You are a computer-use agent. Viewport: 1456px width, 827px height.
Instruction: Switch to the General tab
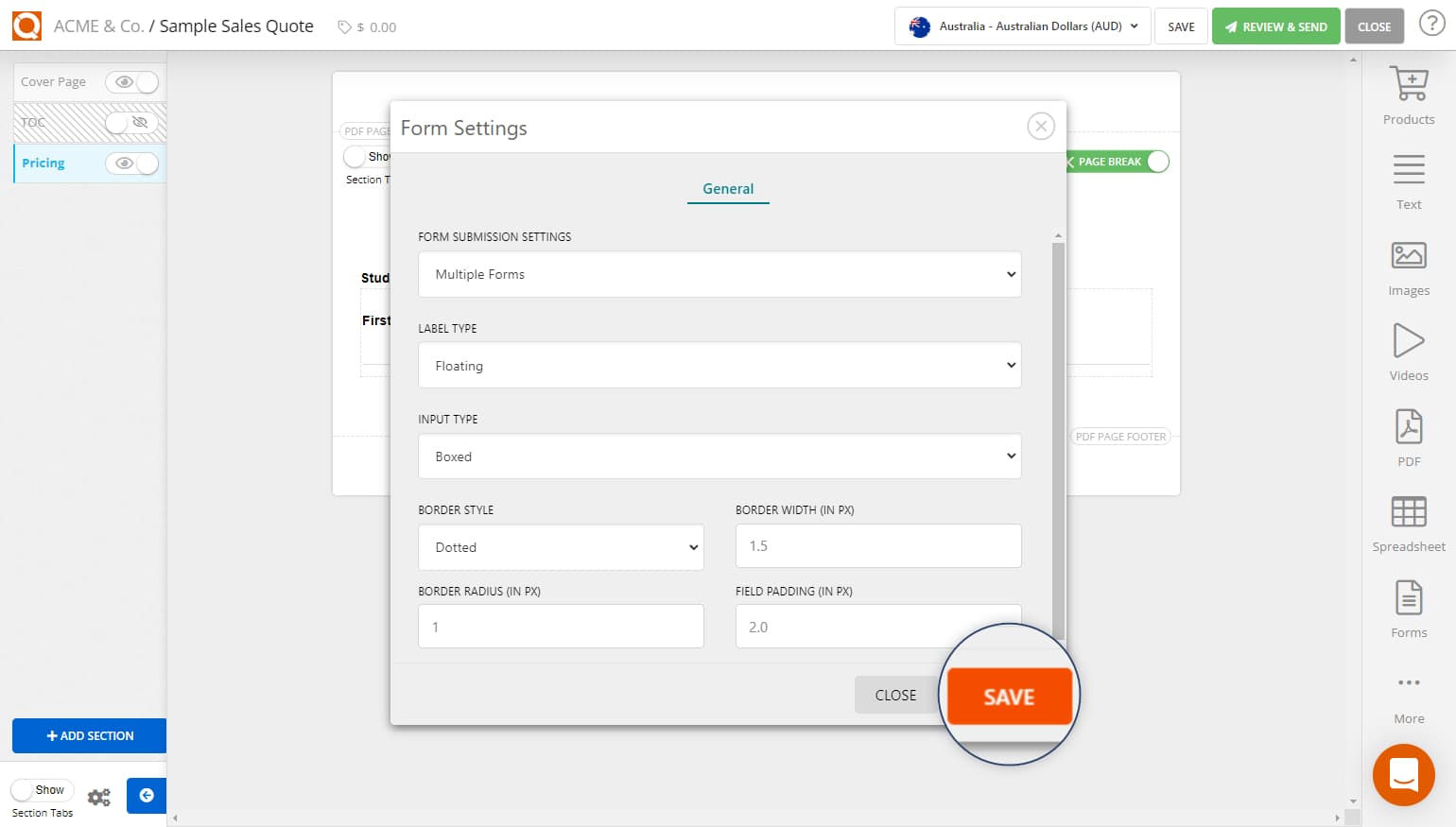(x=727, y=189)
